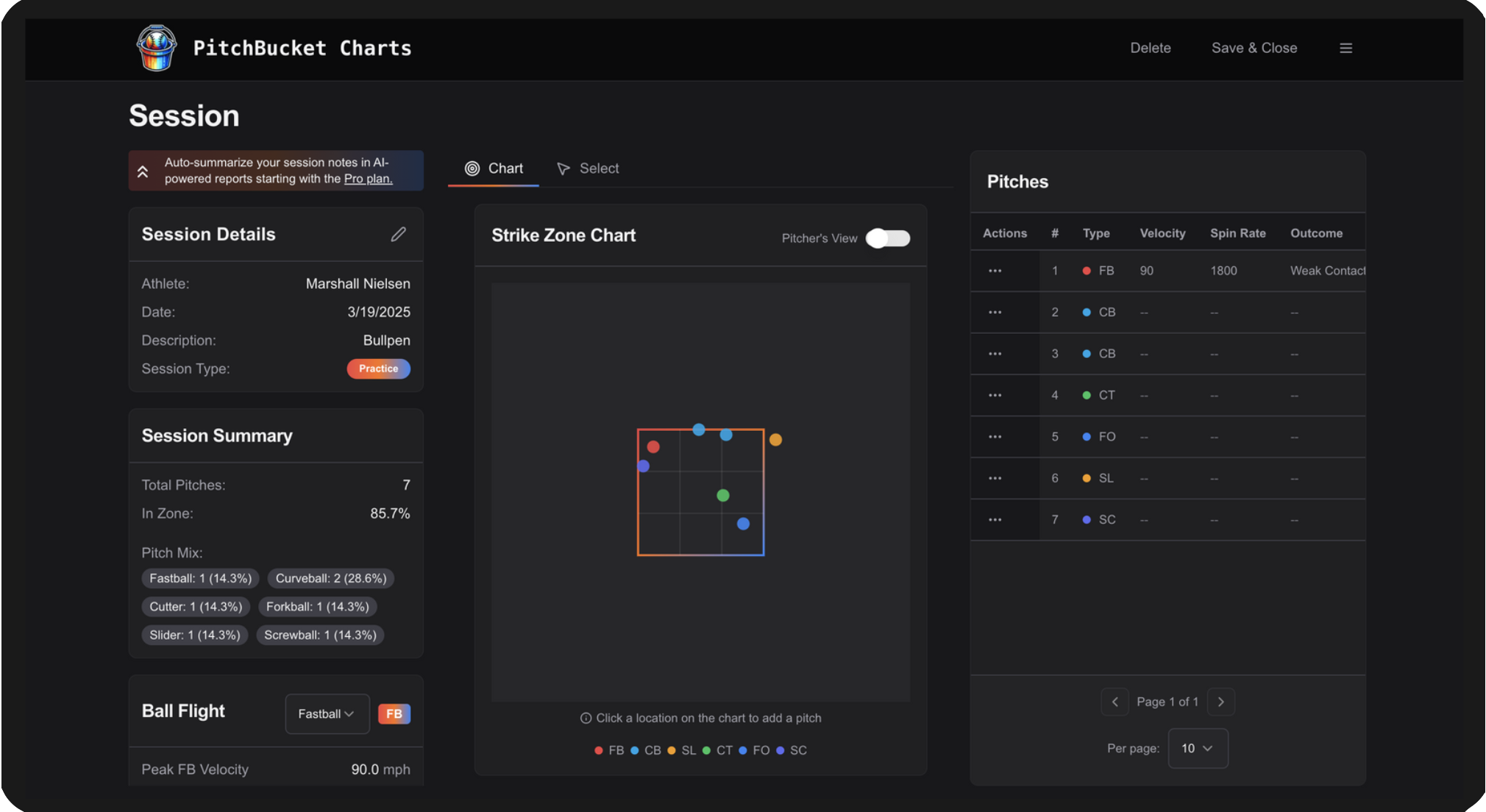Expand the Fastball pitch type dropdown
The height and width of the screenshot is (812, 1486).
[327, 713]
